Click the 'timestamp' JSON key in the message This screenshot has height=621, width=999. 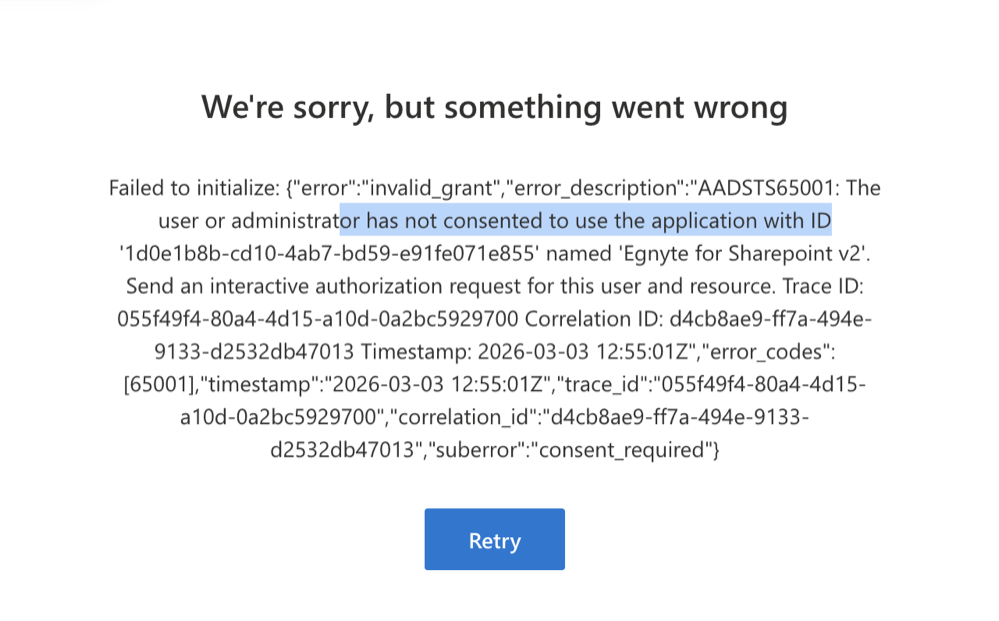click(265, 385)
